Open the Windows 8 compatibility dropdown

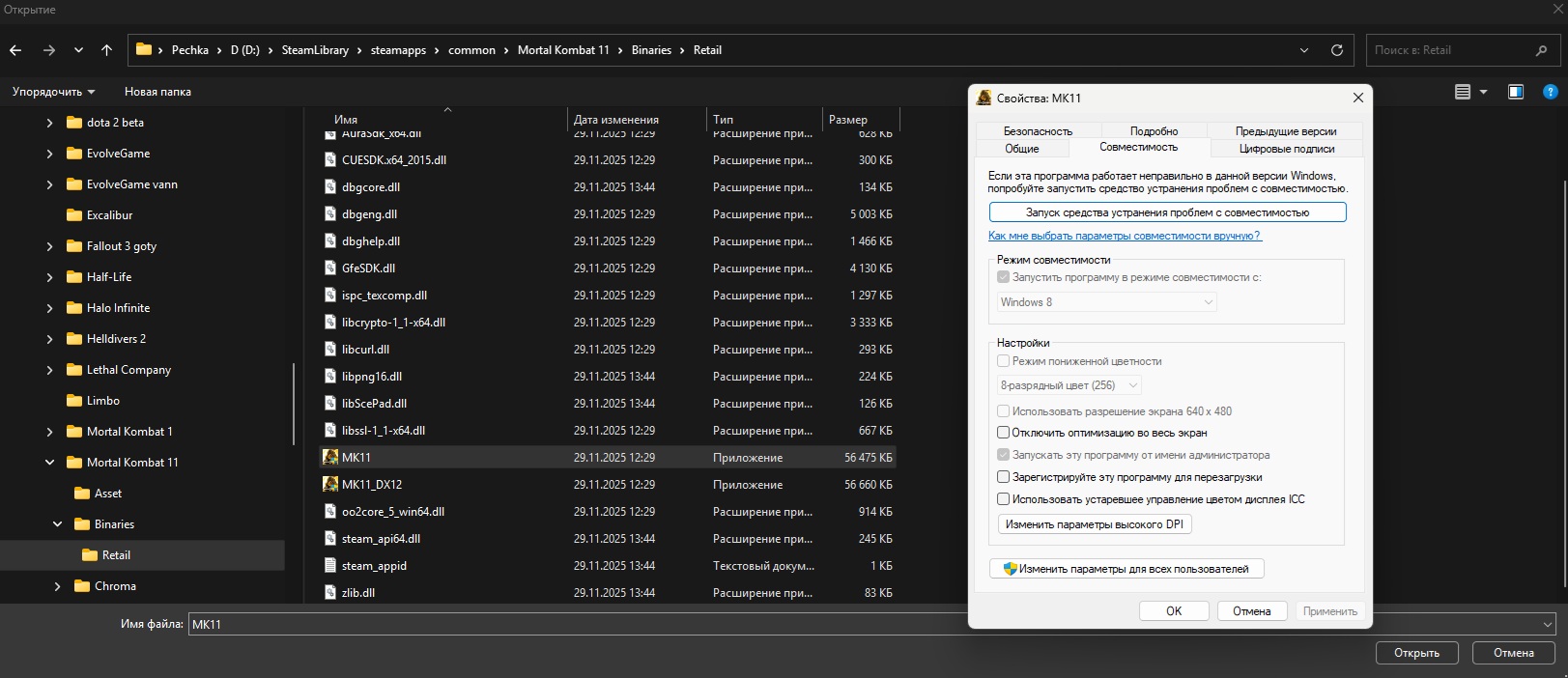[x=1106, y=302]
